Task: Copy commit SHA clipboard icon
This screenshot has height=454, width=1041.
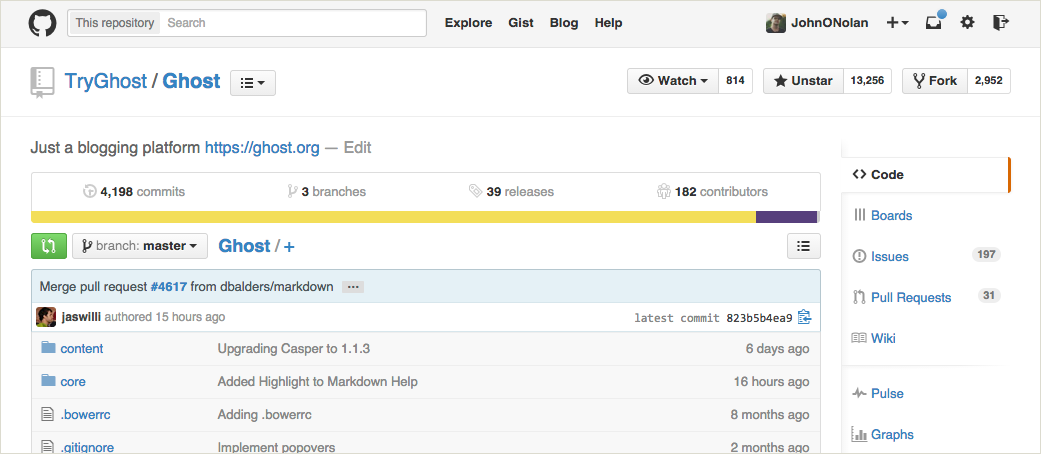Action: click(804, 317)
